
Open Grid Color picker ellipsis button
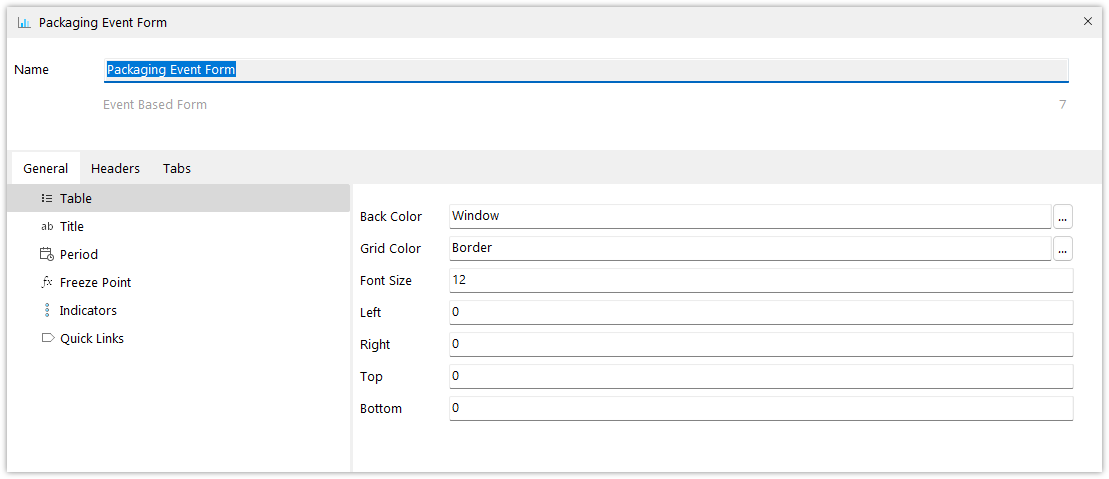tap(1063, 249)
